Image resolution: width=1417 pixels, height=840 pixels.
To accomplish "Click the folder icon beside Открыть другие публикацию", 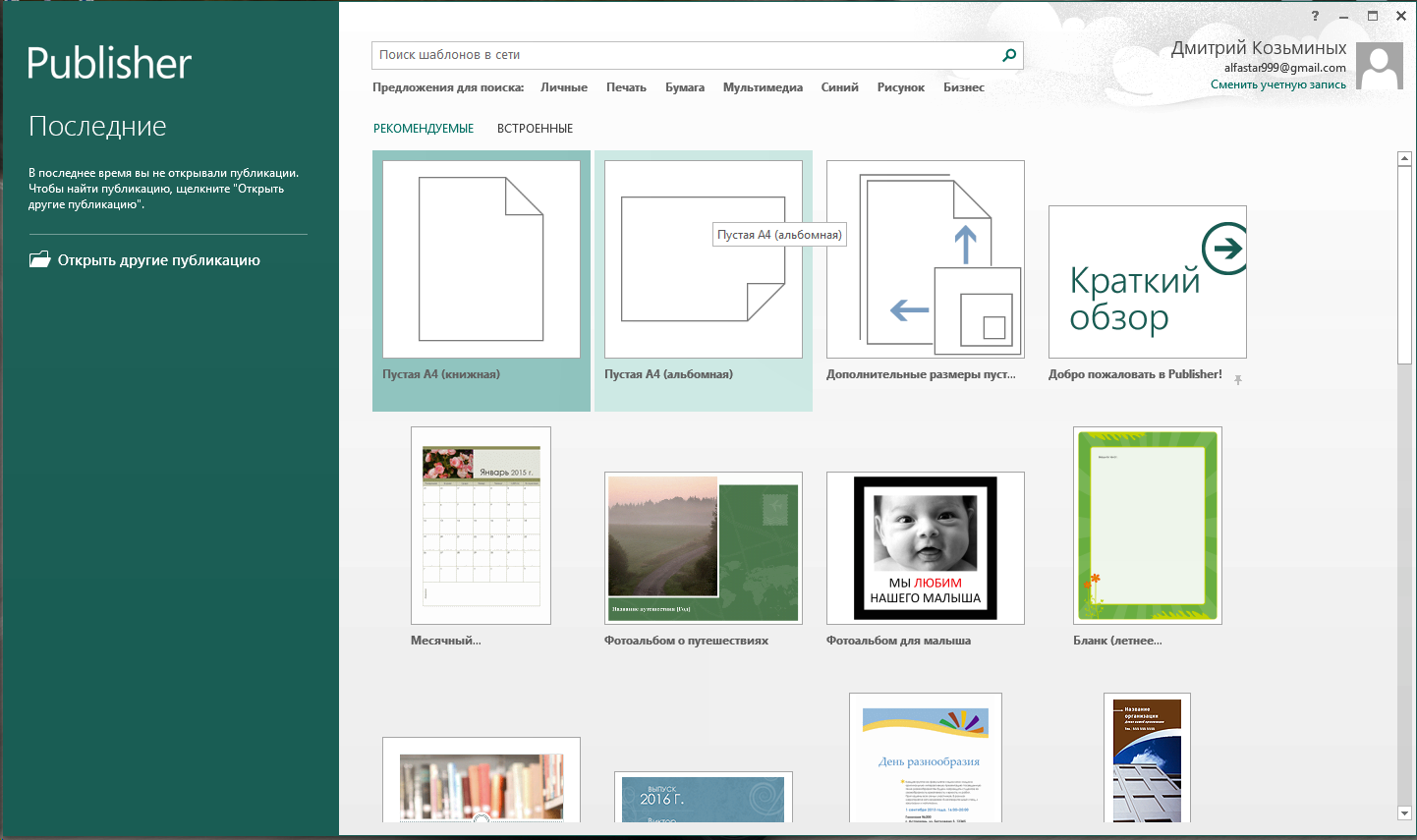I will pyautogui.click(x=39, y=260).
